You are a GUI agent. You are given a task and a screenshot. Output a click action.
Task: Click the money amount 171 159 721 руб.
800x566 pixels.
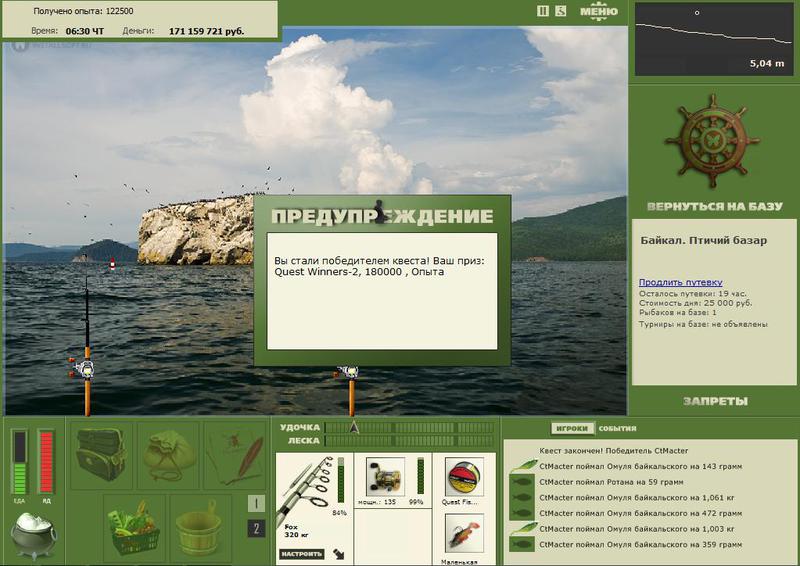(206, 31)
